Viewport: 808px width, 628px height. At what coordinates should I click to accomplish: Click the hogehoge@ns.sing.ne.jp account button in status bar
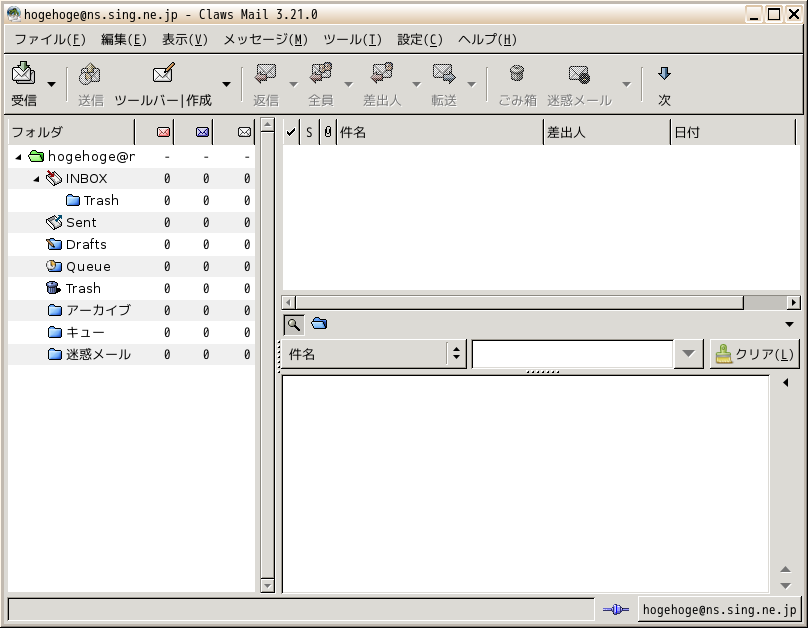coord(719,610)
